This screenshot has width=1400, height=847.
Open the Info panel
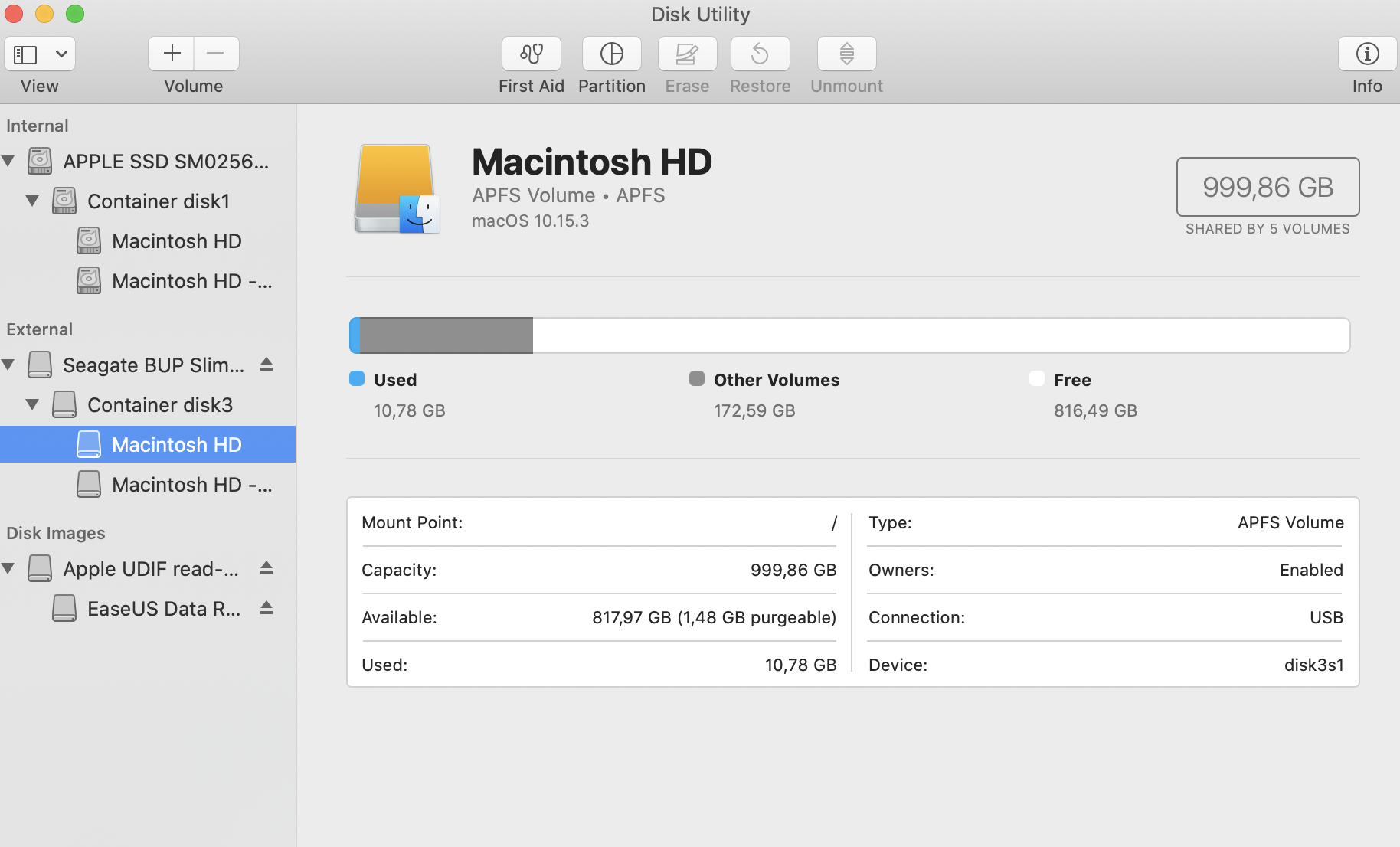point(1366,54)
